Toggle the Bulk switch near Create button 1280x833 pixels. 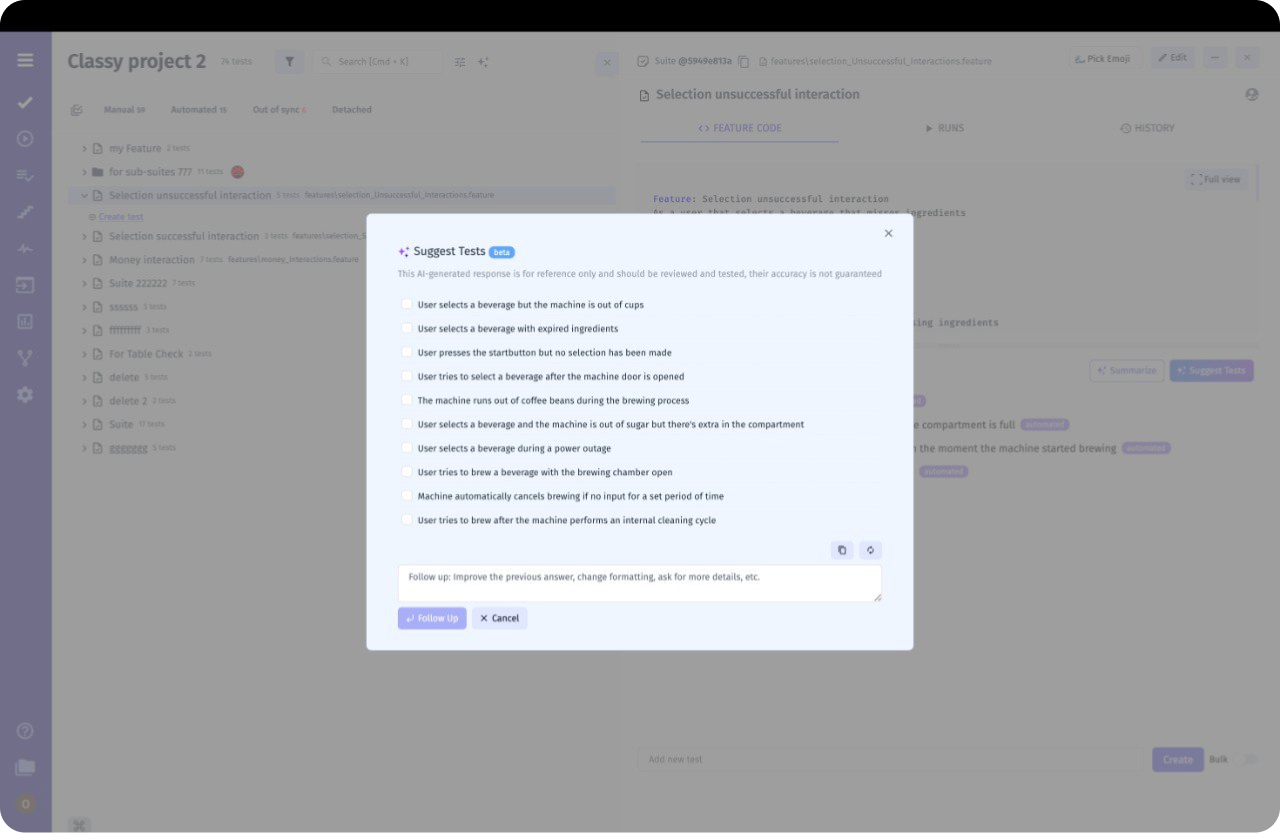[x=1246, y=759]
